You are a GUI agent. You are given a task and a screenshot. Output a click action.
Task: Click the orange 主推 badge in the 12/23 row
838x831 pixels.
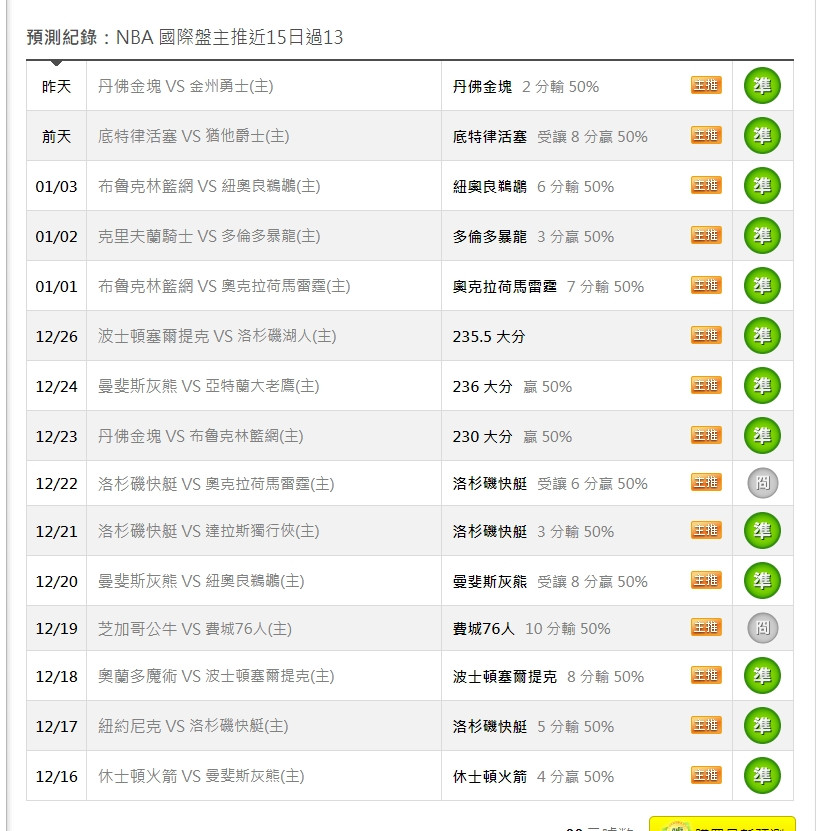coord(706,435)
